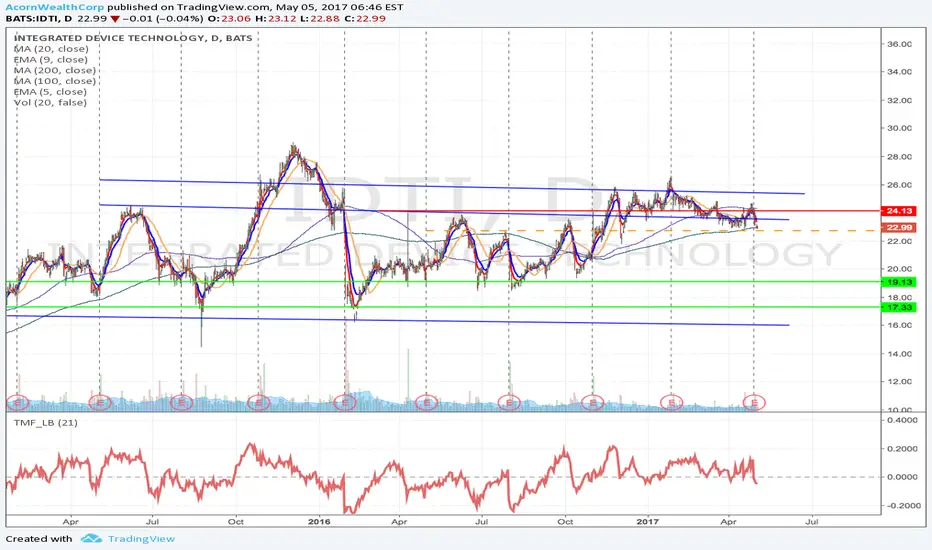The image size is (932, 550).
Task: Click the 30.00 price axis value
Action: pos(899,128)
